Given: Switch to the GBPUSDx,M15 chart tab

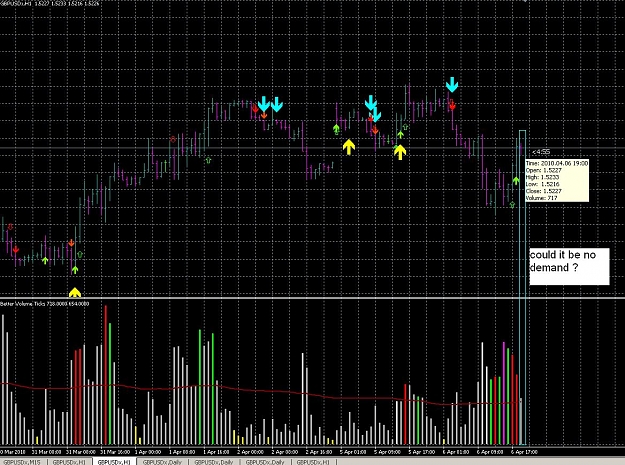Looking at the screenshot, I should point(24,462).
